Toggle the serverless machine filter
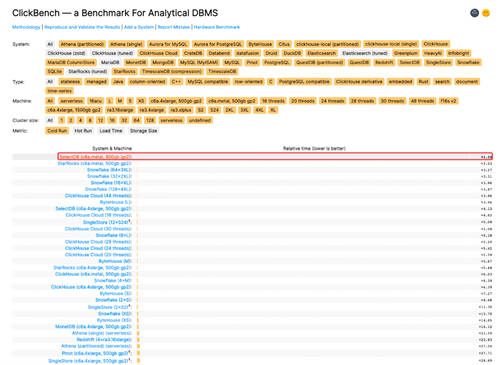The width and height of the screenshot is (500, 365). tap(71, 101)
